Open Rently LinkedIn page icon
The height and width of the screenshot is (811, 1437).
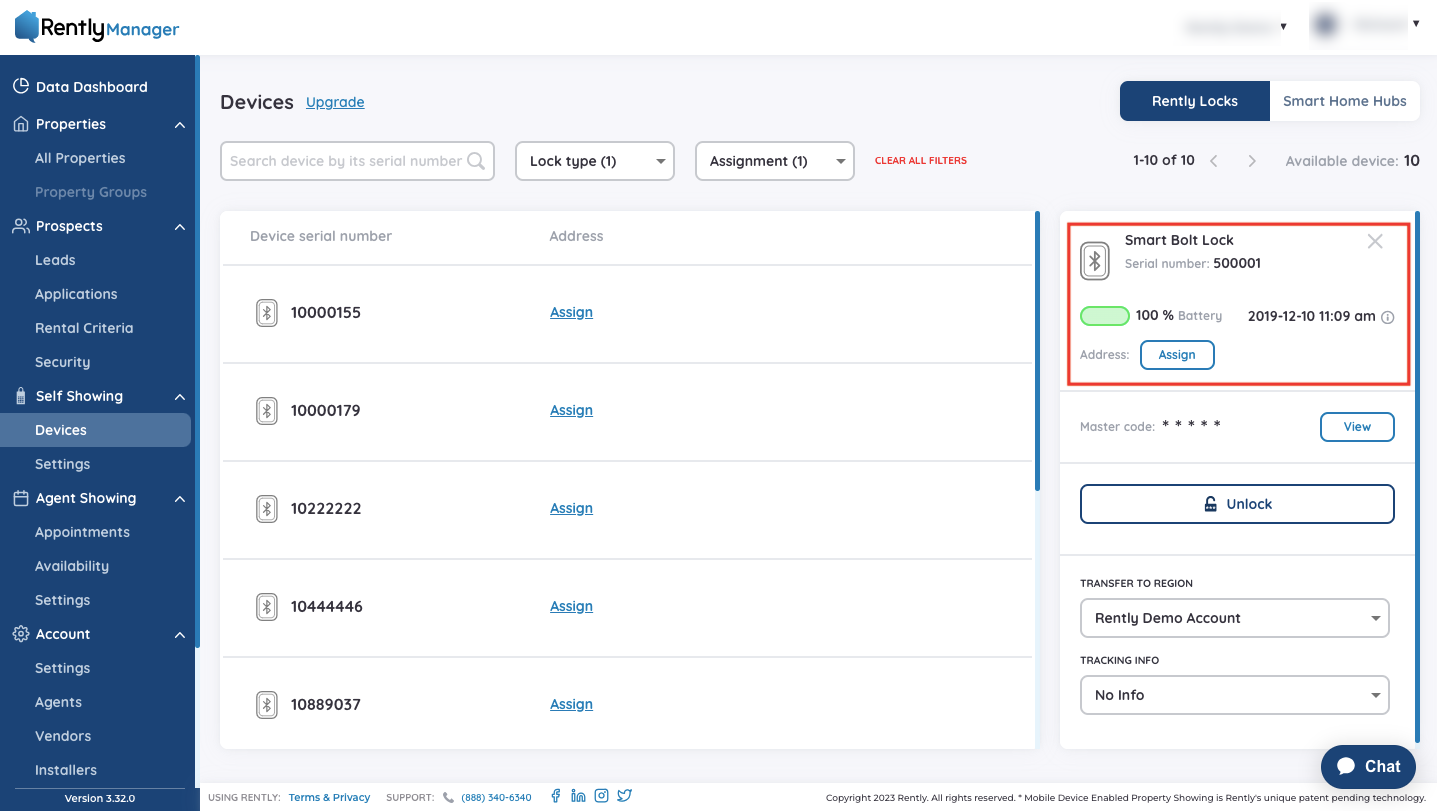578,796
